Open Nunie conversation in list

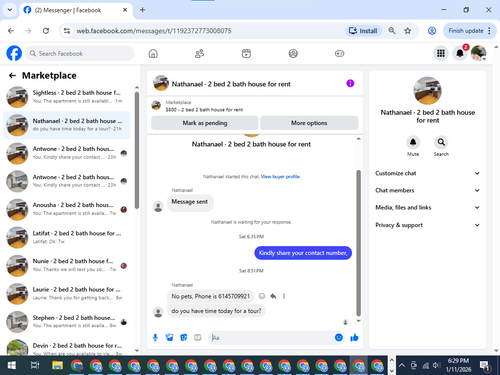[67, 265]
